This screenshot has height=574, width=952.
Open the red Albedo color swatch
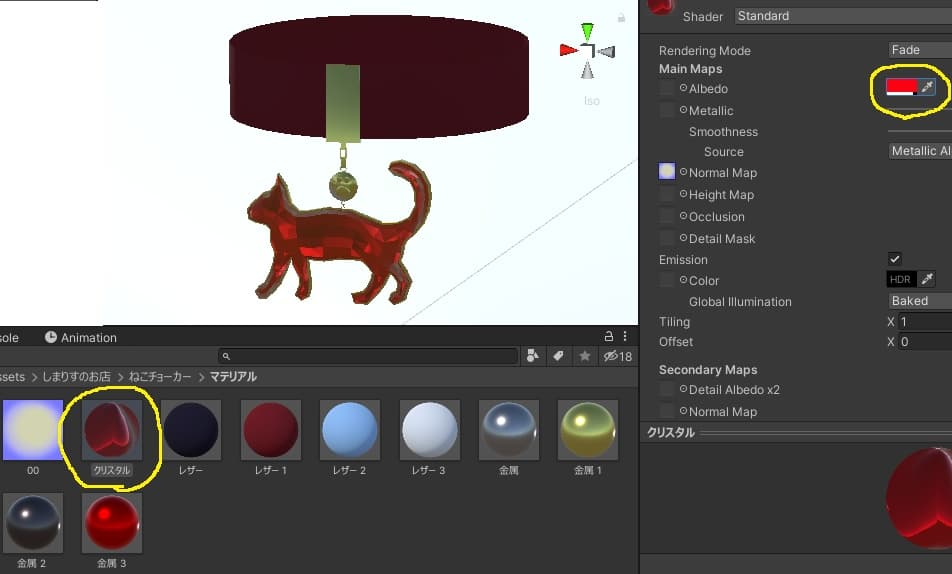pos(901,88)
